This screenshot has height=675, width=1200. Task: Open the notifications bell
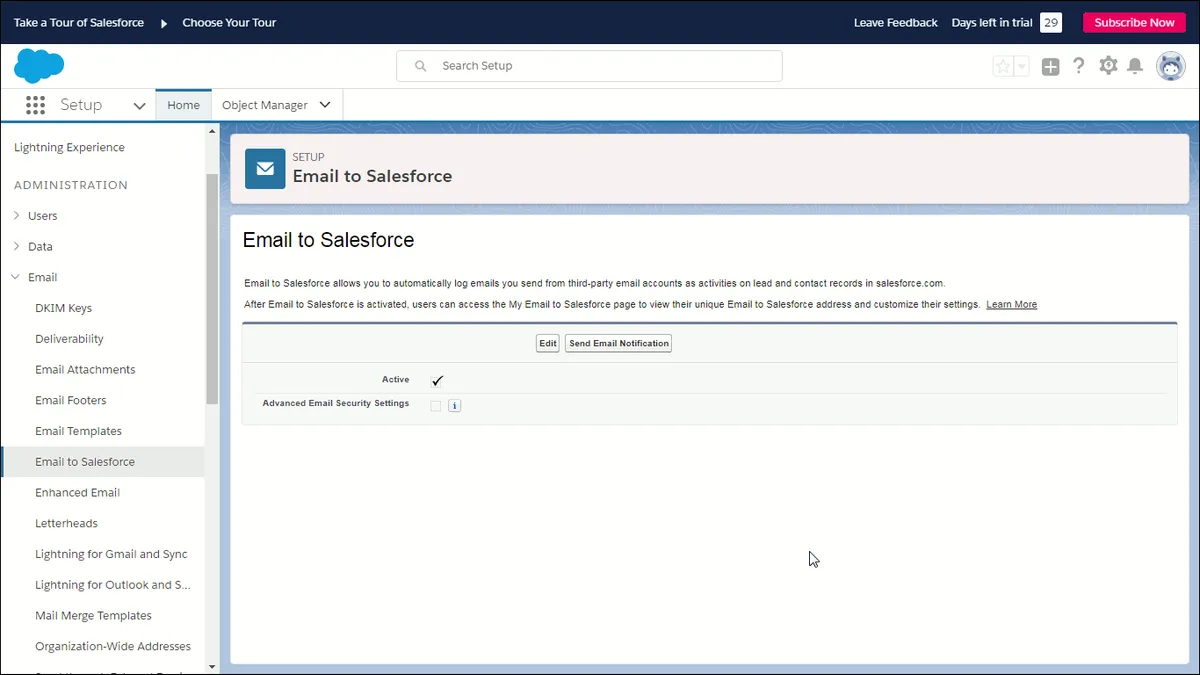pyautogui.click(x=1135, y=66)
